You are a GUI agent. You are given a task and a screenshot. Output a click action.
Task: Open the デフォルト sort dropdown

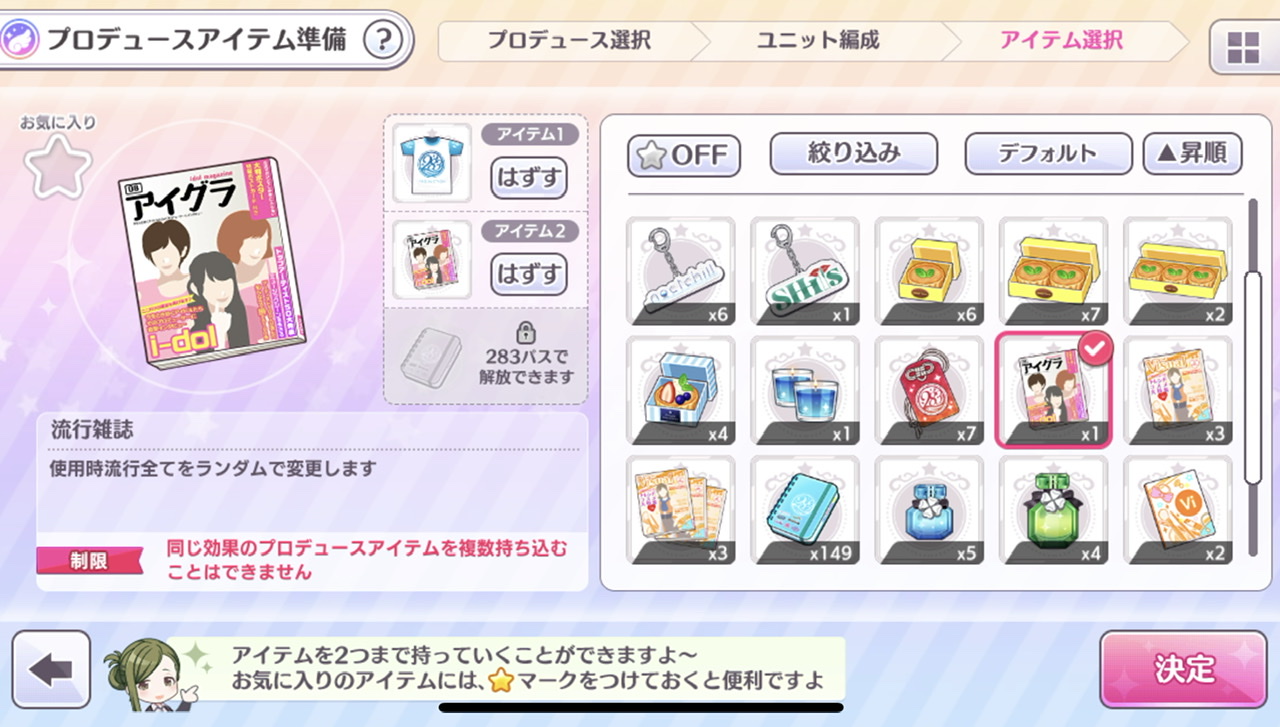[1048, 154]
